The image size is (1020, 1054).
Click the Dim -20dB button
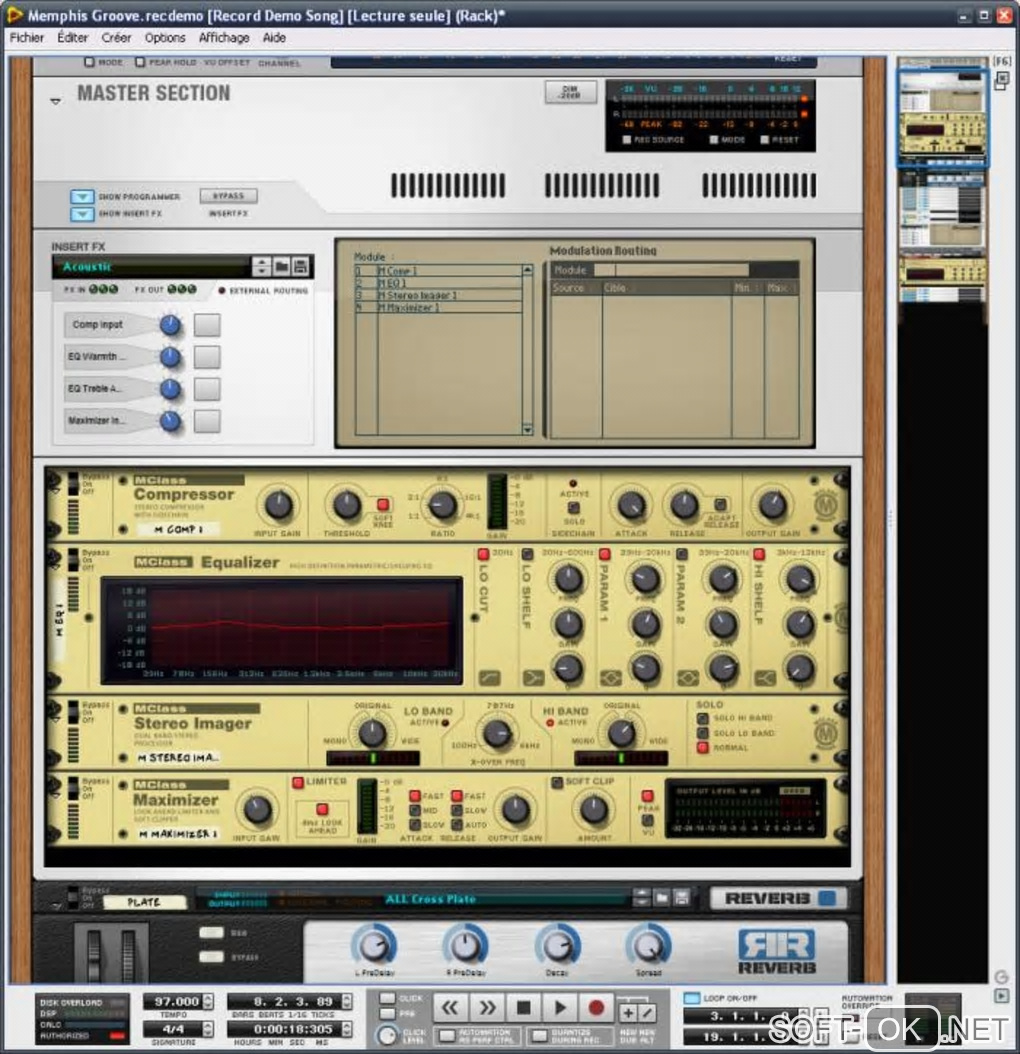(x=570, y=92)
